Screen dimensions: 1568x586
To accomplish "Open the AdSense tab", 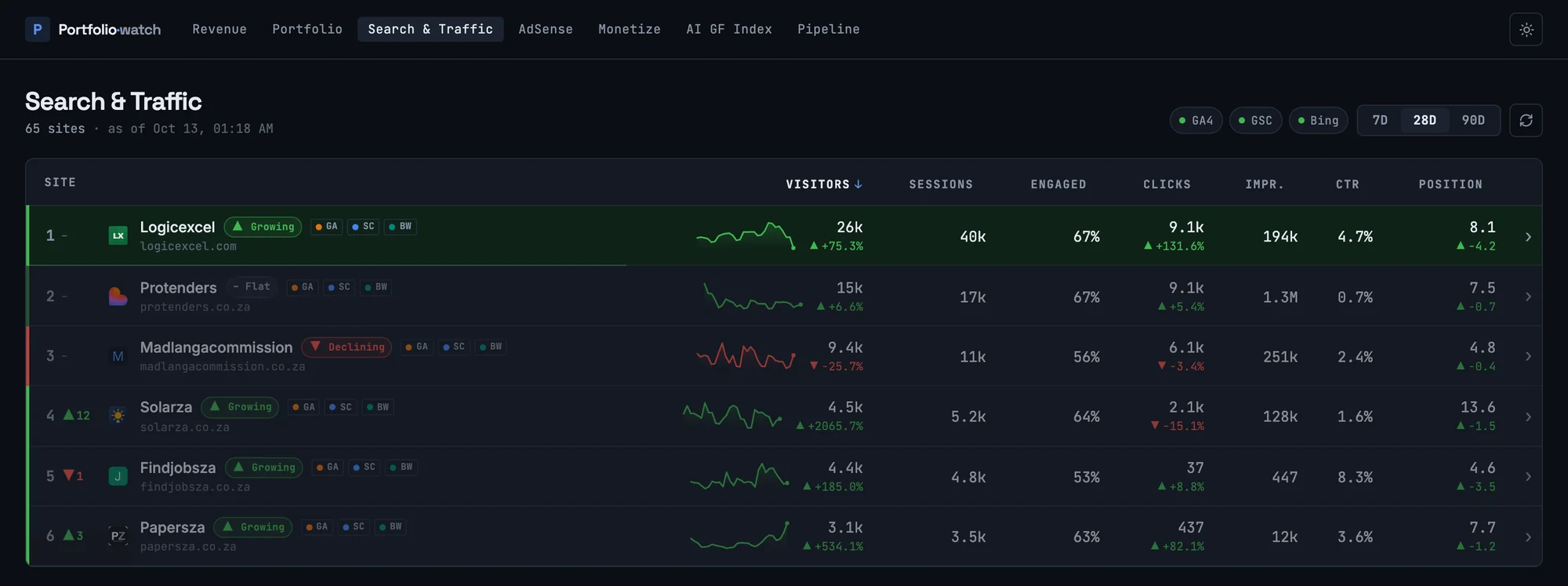I will click(546, 29).
